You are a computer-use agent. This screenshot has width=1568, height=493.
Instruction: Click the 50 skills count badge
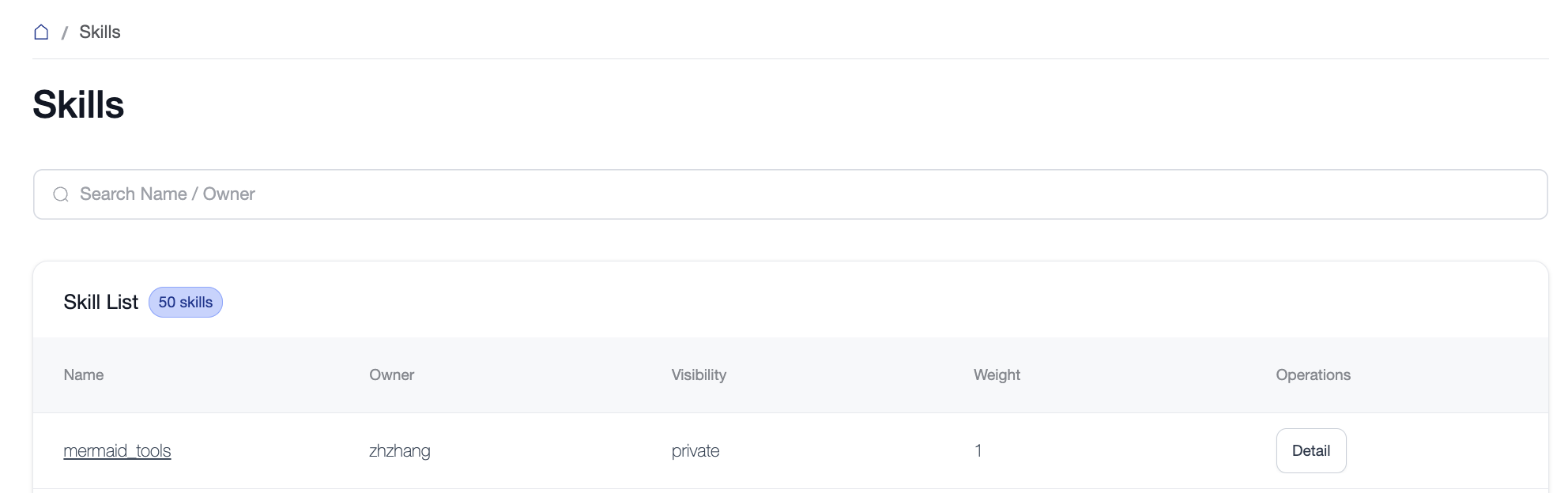tap(186, 303)
